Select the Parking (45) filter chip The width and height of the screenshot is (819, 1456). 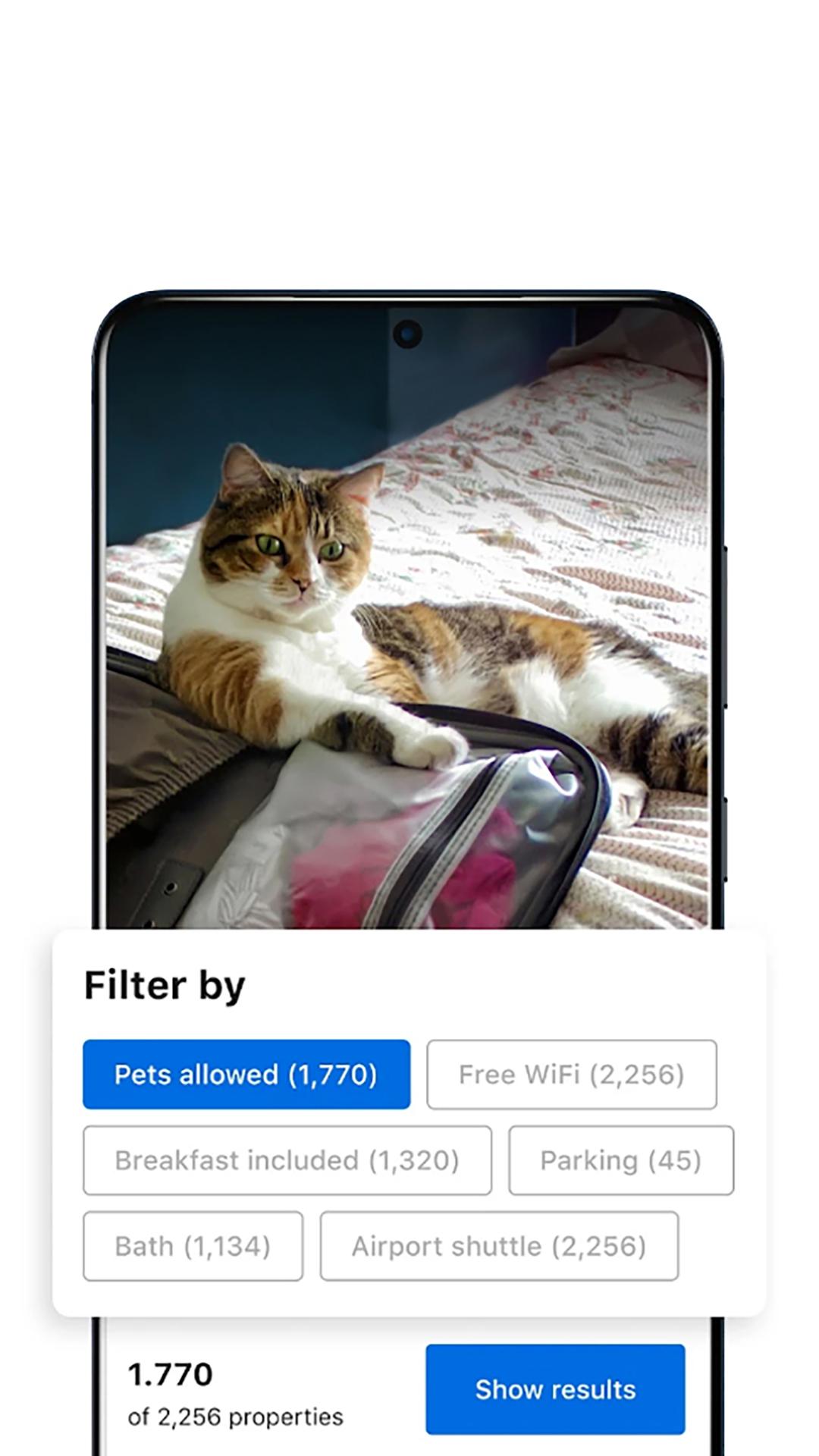click(x=621, y=1159)
